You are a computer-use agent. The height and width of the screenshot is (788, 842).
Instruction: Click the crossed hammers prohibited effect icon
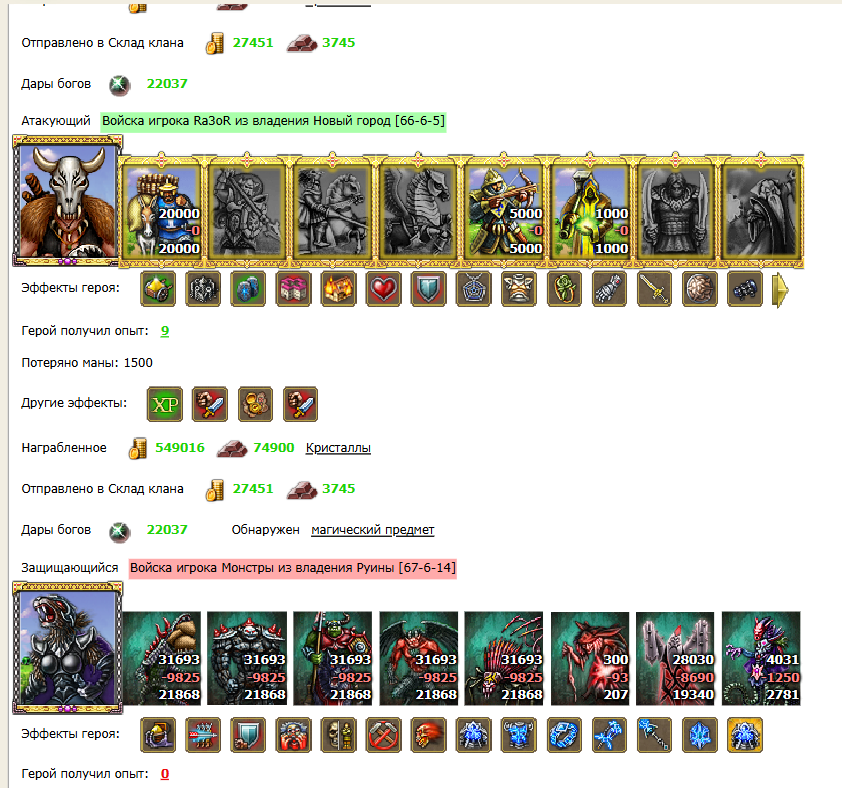[383, 735]
